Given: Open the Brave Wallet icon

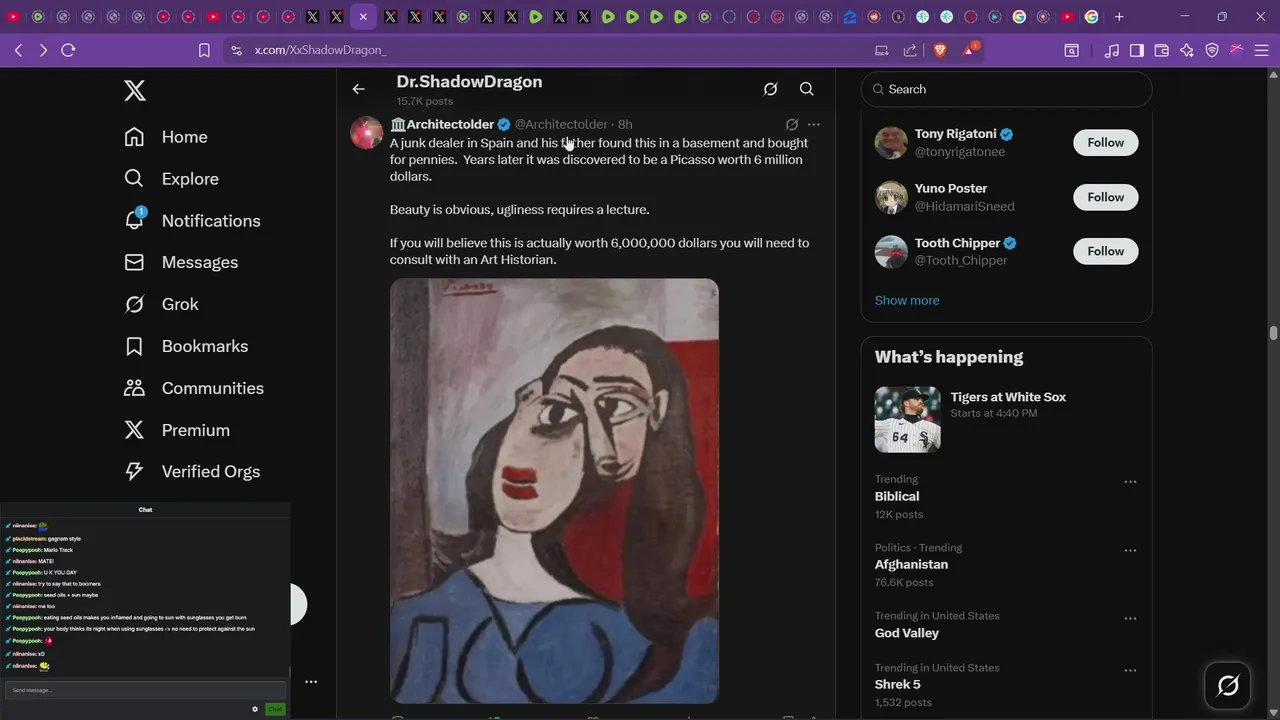Looking at the screenshot, I should point(1162,50).
